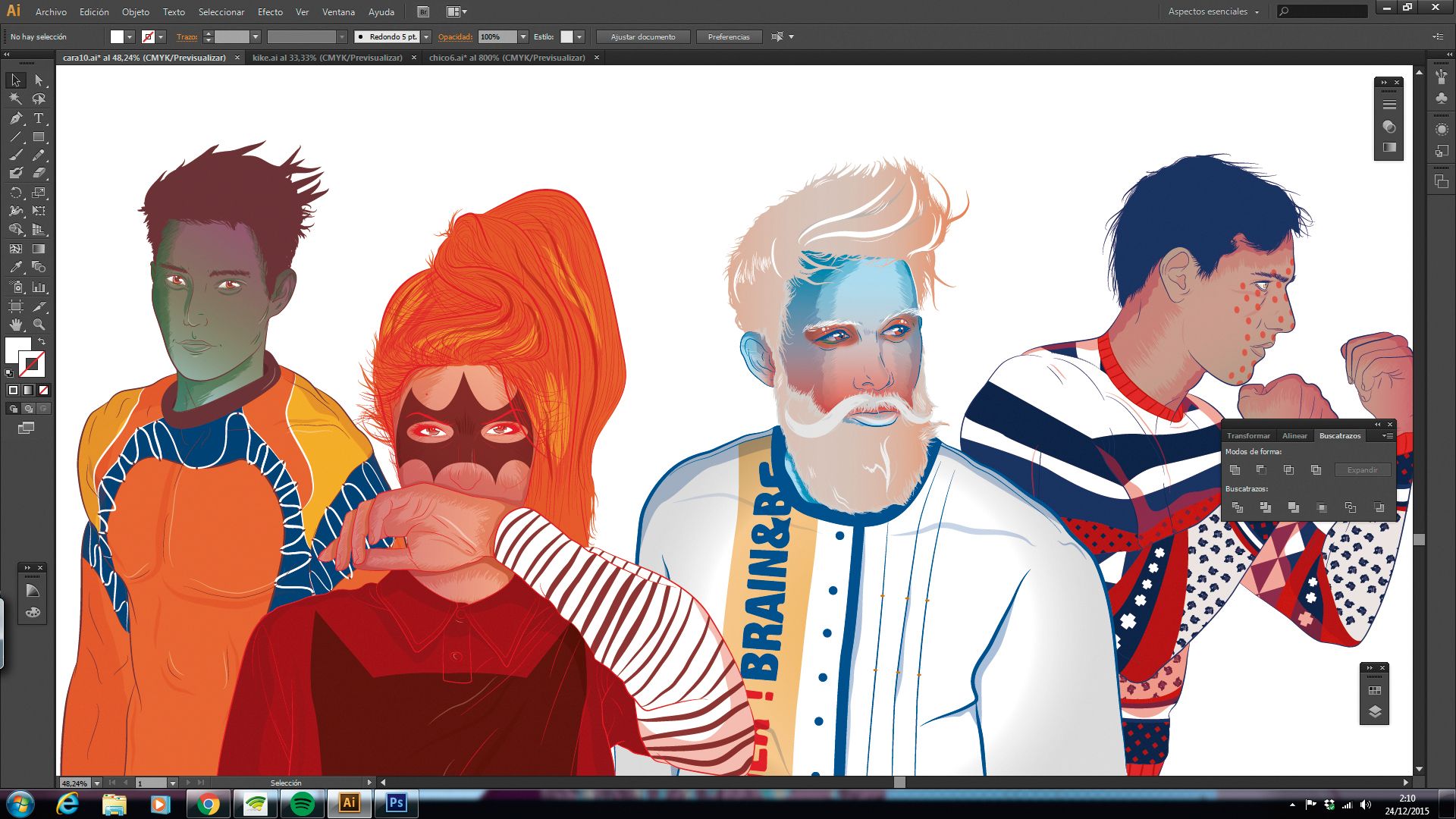Open the Layers panel icon
Viewport: 1456px width, 819px height.
pos(1374,712)
